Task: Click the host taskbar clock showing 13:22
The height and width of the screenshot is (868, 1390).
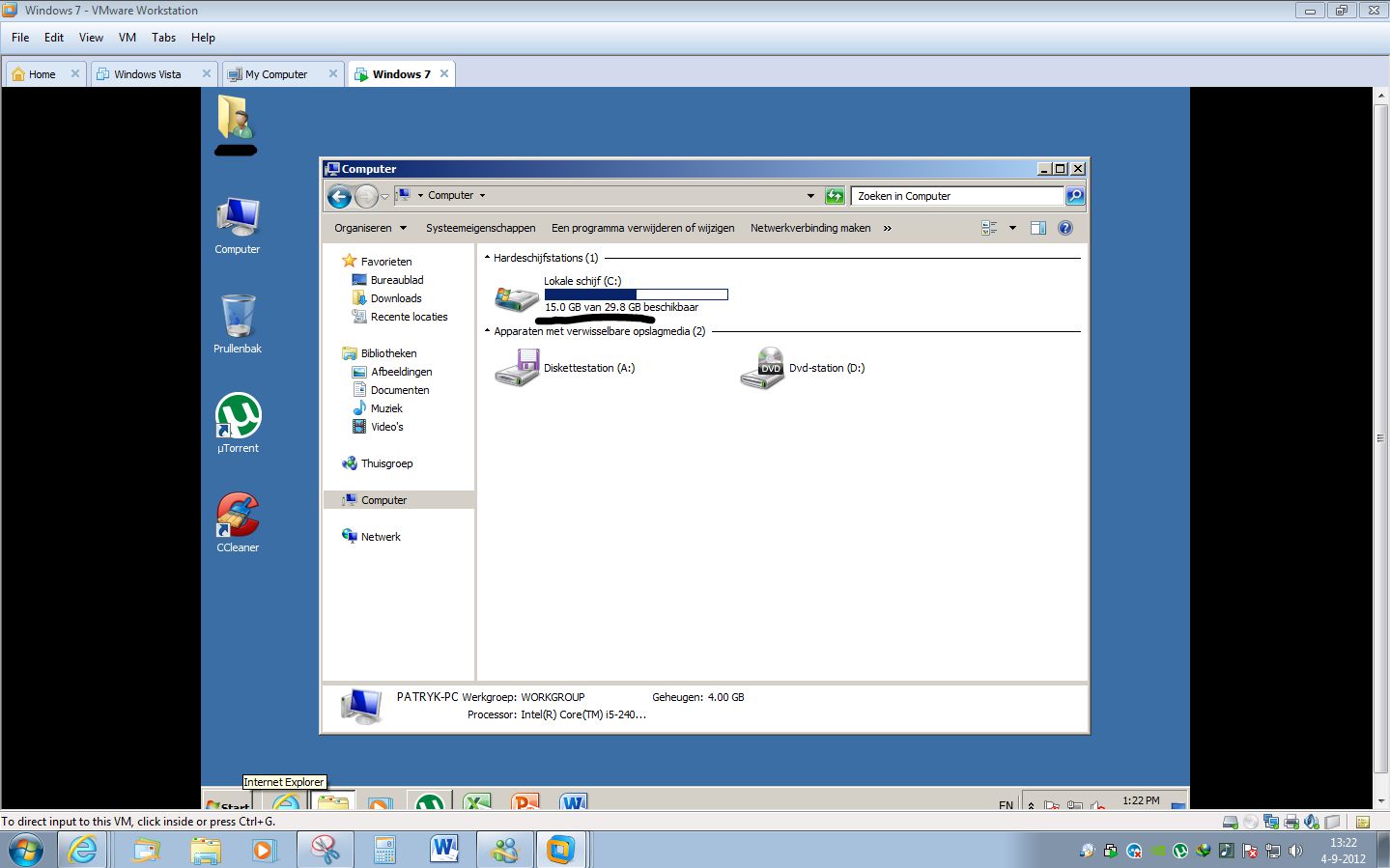Action: [x=1344, y=851]
